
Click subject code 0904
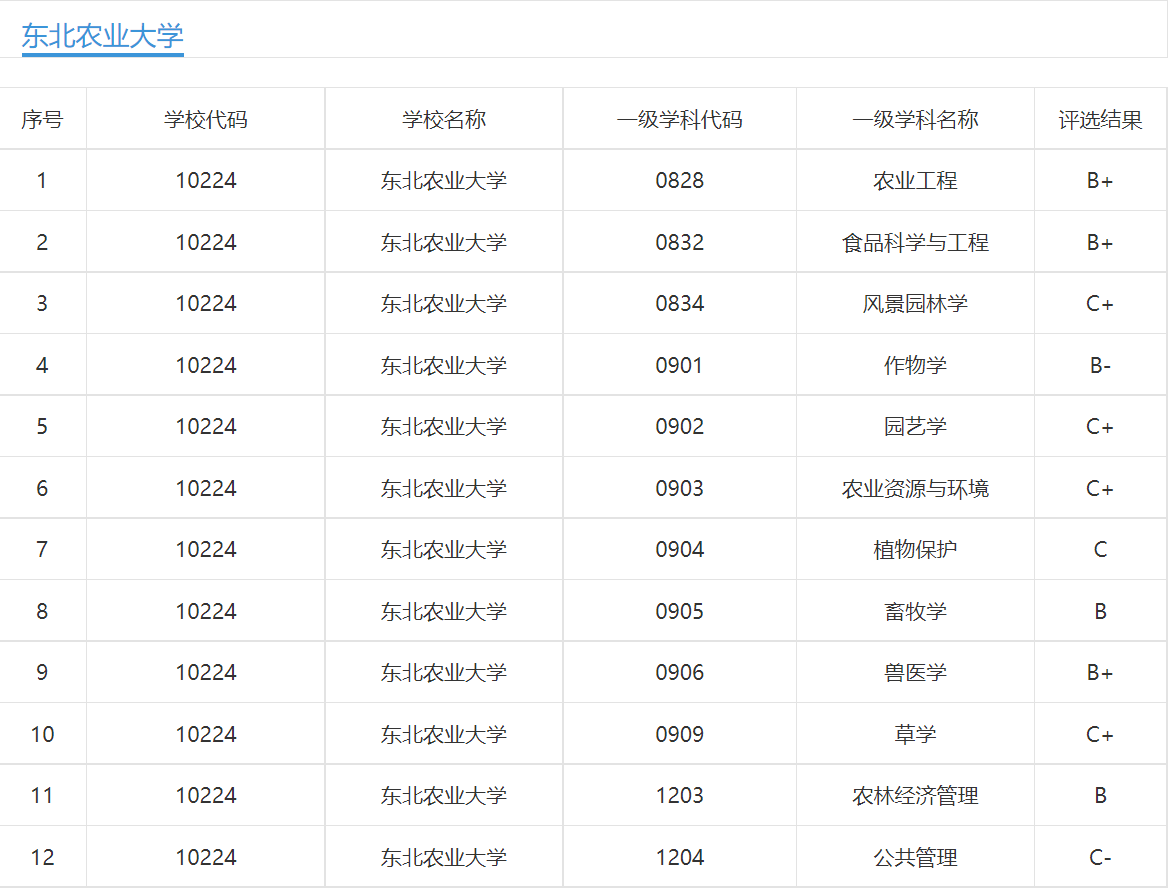coord(679,550)
